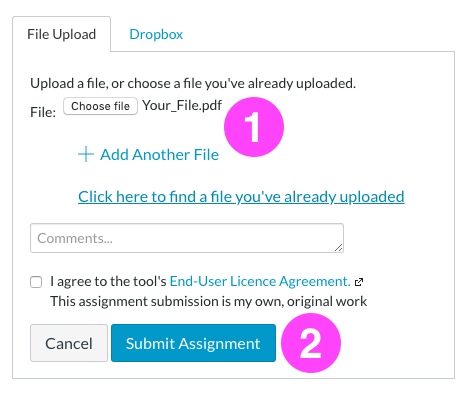Focus the Comments text field

187,238
